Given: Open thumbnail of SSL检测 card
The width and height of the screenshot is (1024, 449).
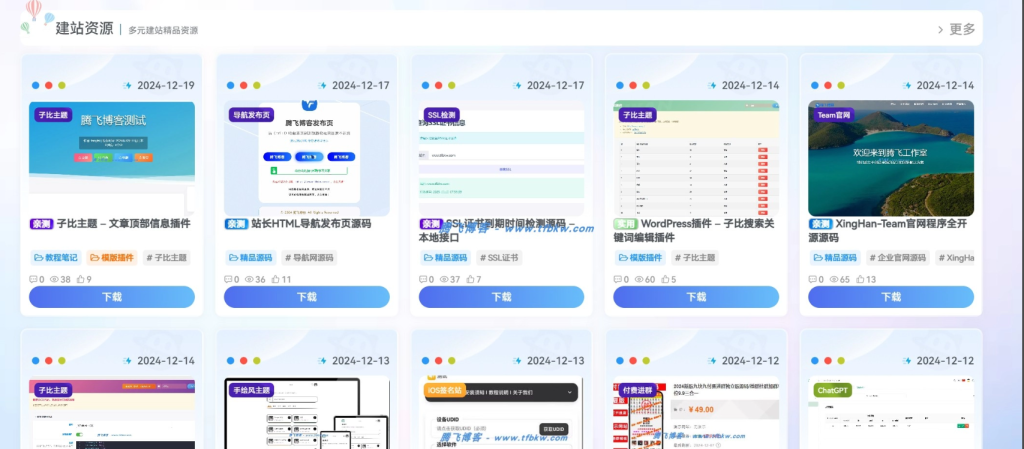Looking at the screenshot, I should 502,158.
